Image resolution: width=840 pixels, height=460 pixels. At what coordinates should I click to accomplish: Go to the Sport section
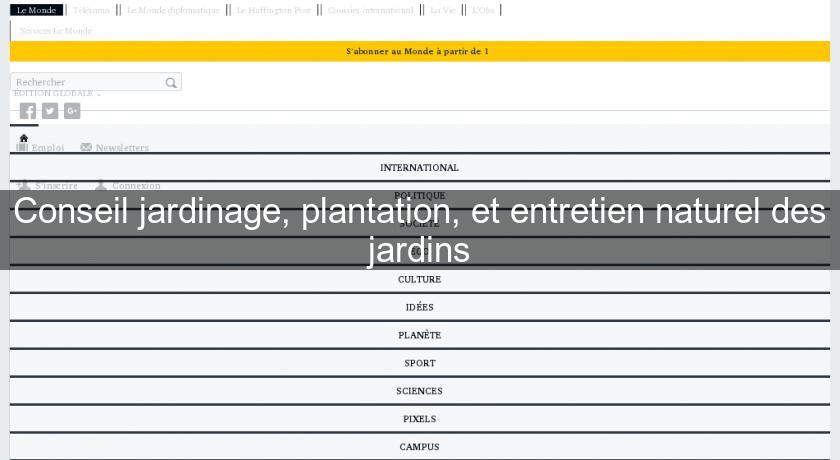pos(419,364)
